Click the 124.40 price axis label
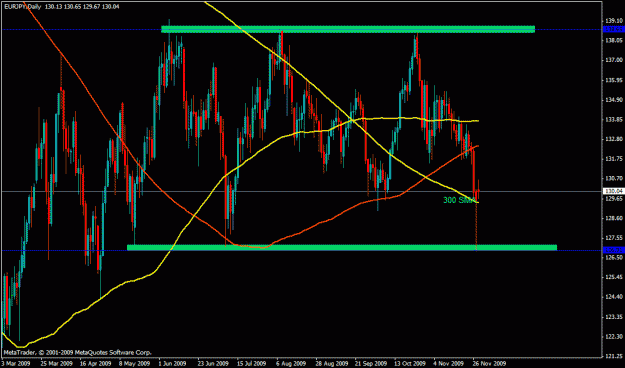The width and height of the screenshot is (625, 368). click(x=614, y=297)
